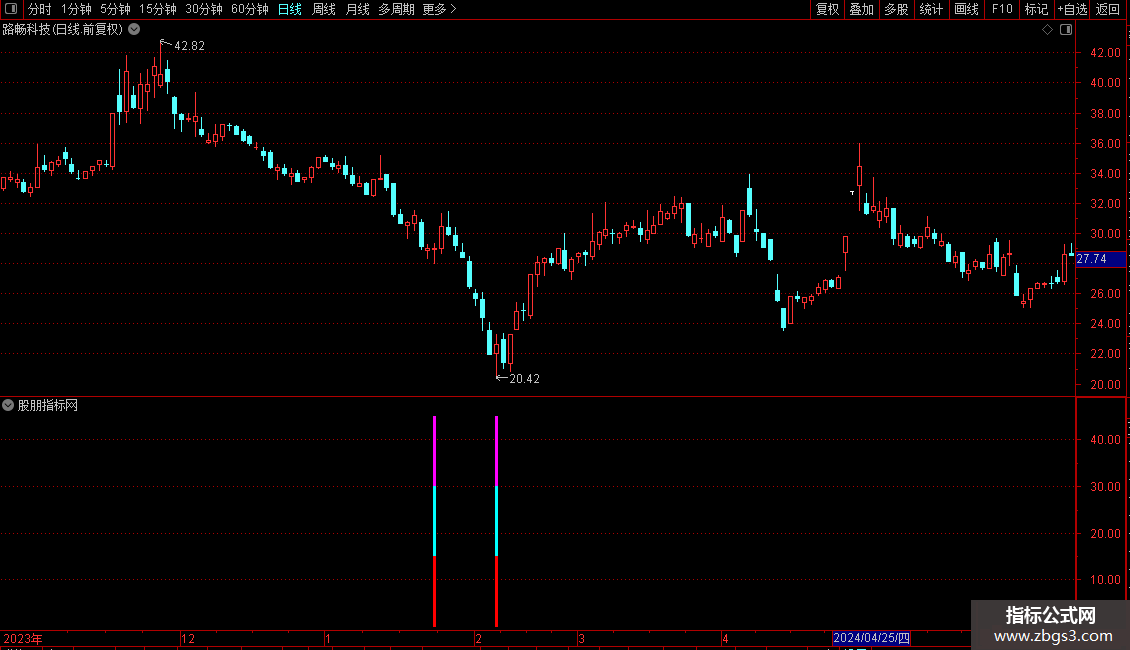Click the 42.82 high price label
The image size is (1130, 650).
(190, 45)
